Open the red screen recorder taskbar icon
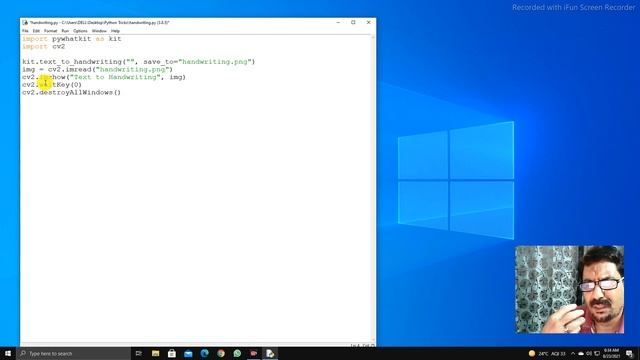Image resolution: width=640 pixels, height=360 pixels. (x=253, y=353)
